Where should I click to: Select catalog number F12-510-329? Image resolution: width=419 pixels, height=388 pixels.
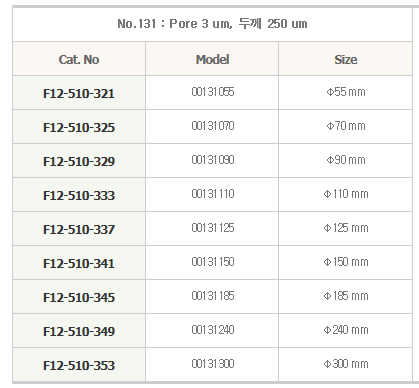point(79,161)
